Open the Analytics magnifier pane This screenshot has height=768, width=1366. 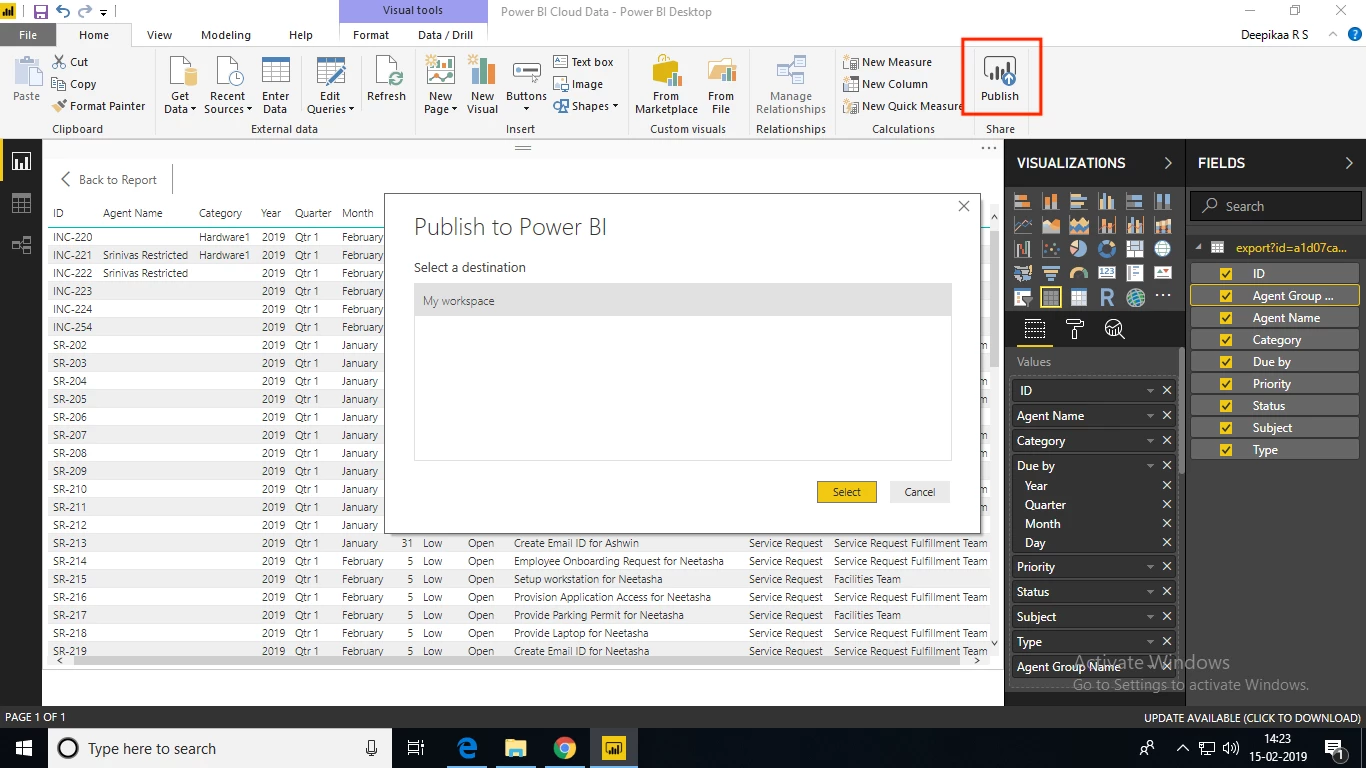coord(1114,329)
